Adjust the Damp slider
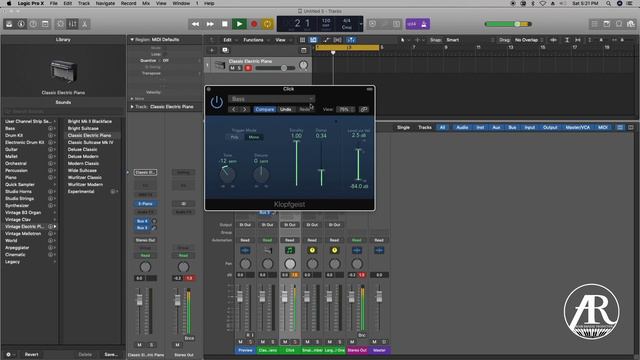Viewport: 640px width, 360px height. 321,163
